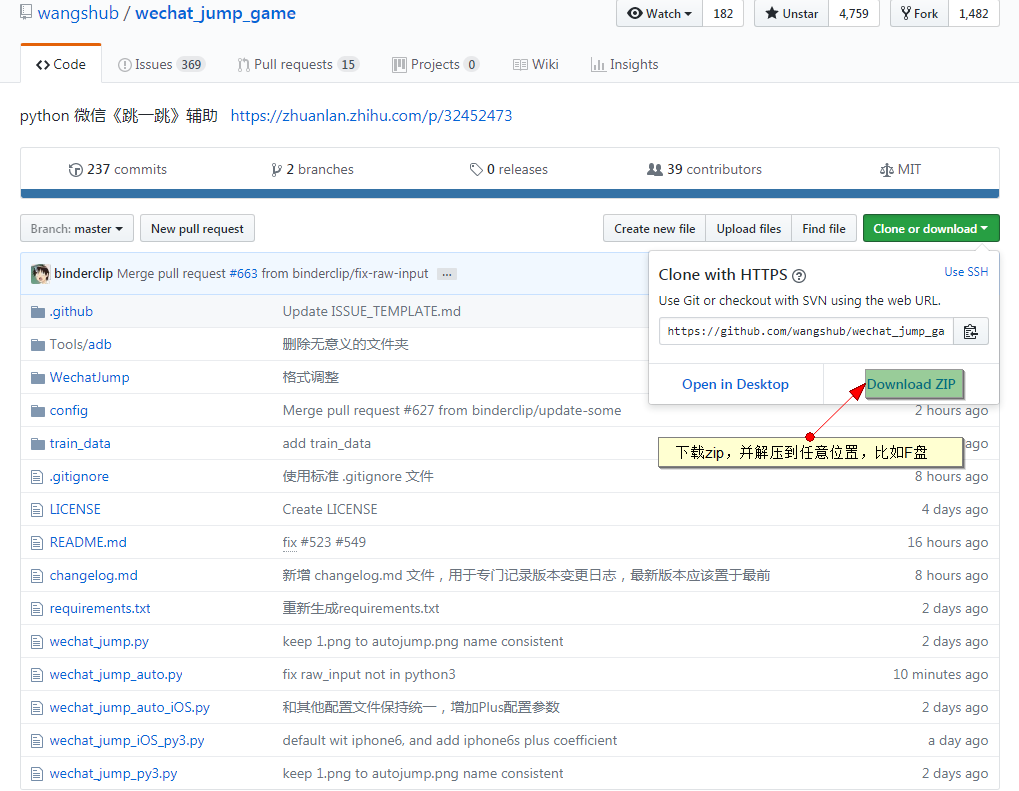1019x791 pixels.
Task: Click the changelog.md file icon
Action: (x=37, y=576)
